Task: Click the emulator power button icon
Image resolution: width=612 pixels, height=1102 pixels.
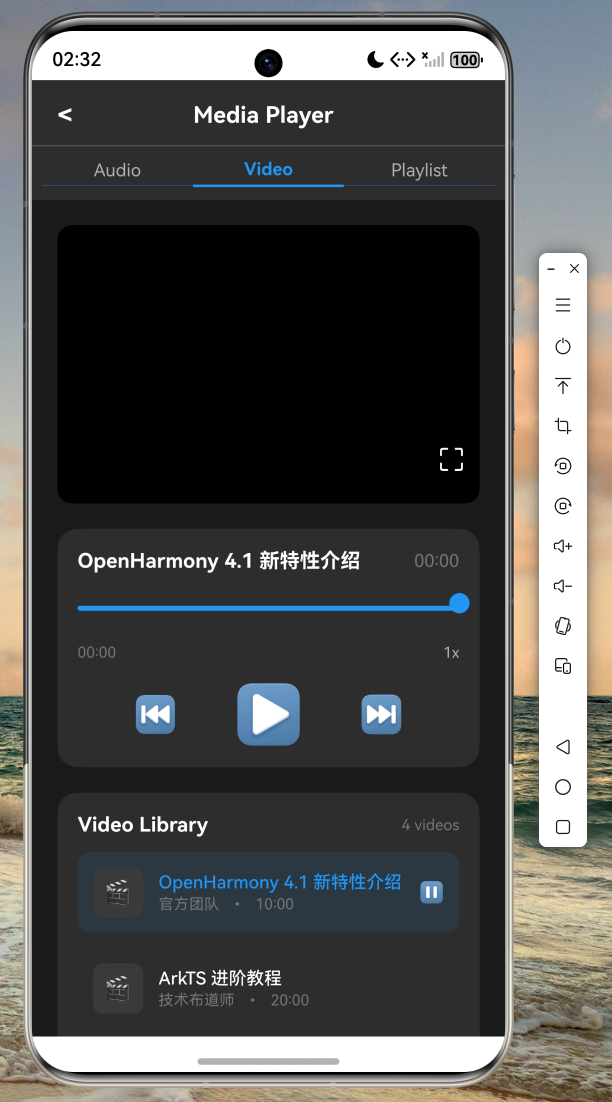Action: coord(563,346)
